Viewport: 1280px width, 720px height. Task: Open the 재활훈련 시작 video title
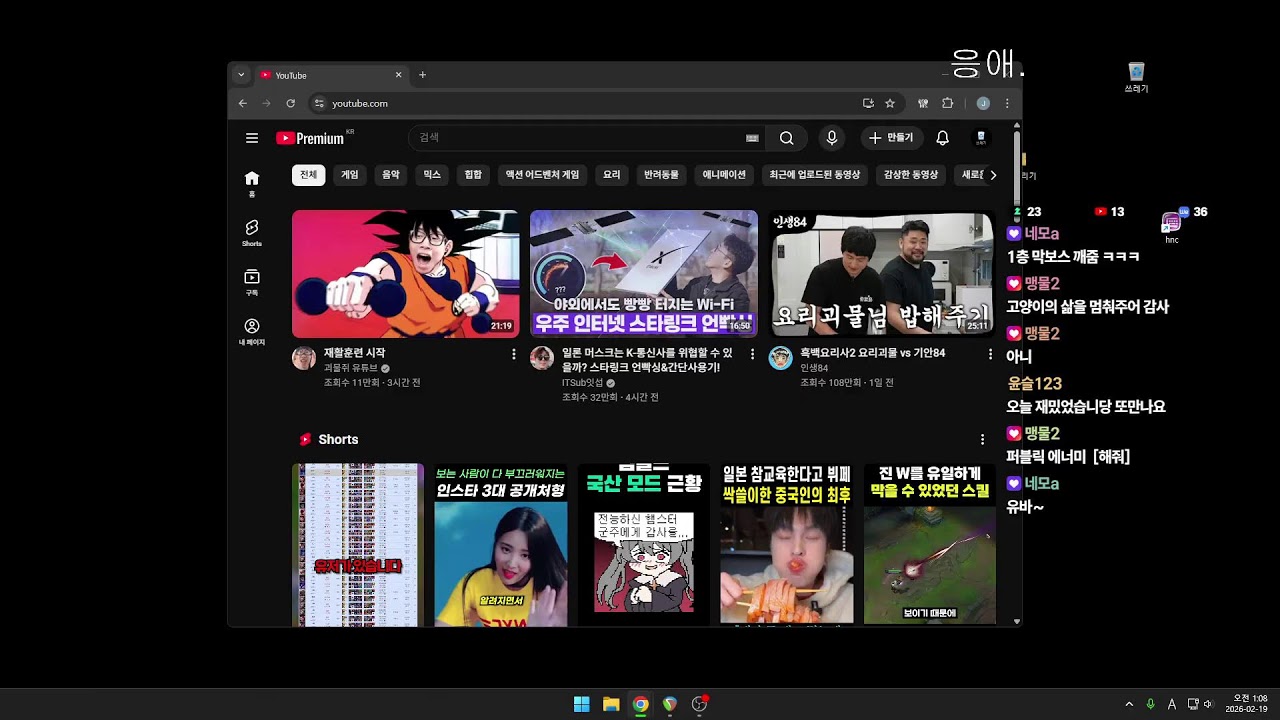354,353
